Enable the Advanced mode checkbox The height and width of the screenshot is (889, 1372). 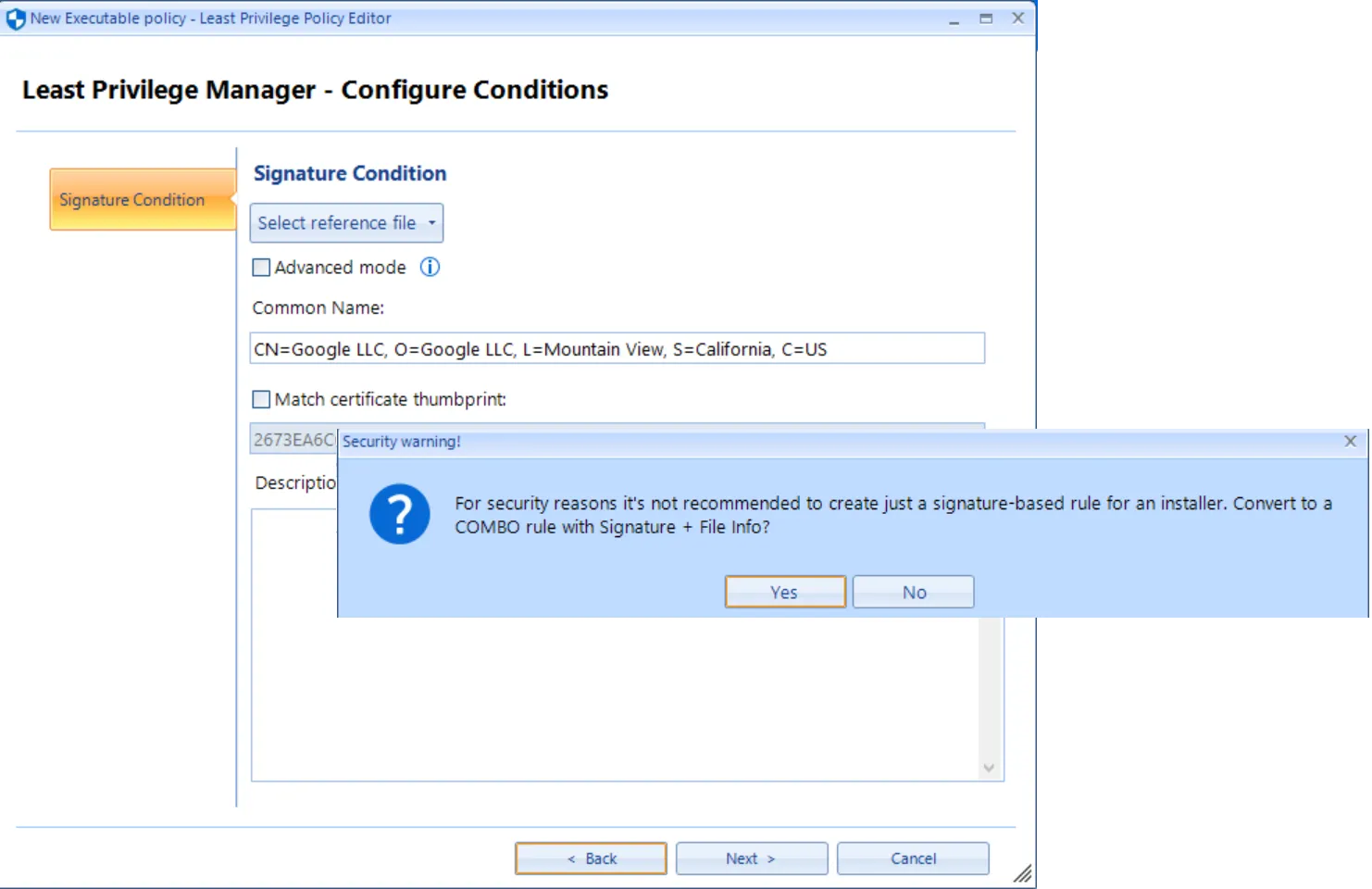(x=260, y=267)
